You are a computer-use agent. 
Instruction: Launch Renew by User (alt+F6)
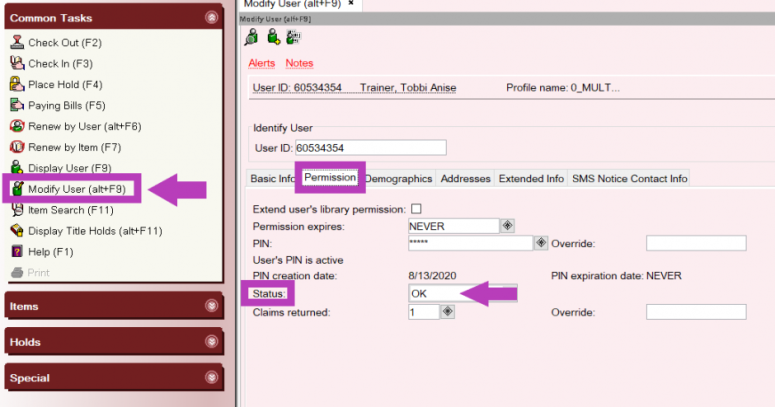pyautogui.click(x=85, y=126)
